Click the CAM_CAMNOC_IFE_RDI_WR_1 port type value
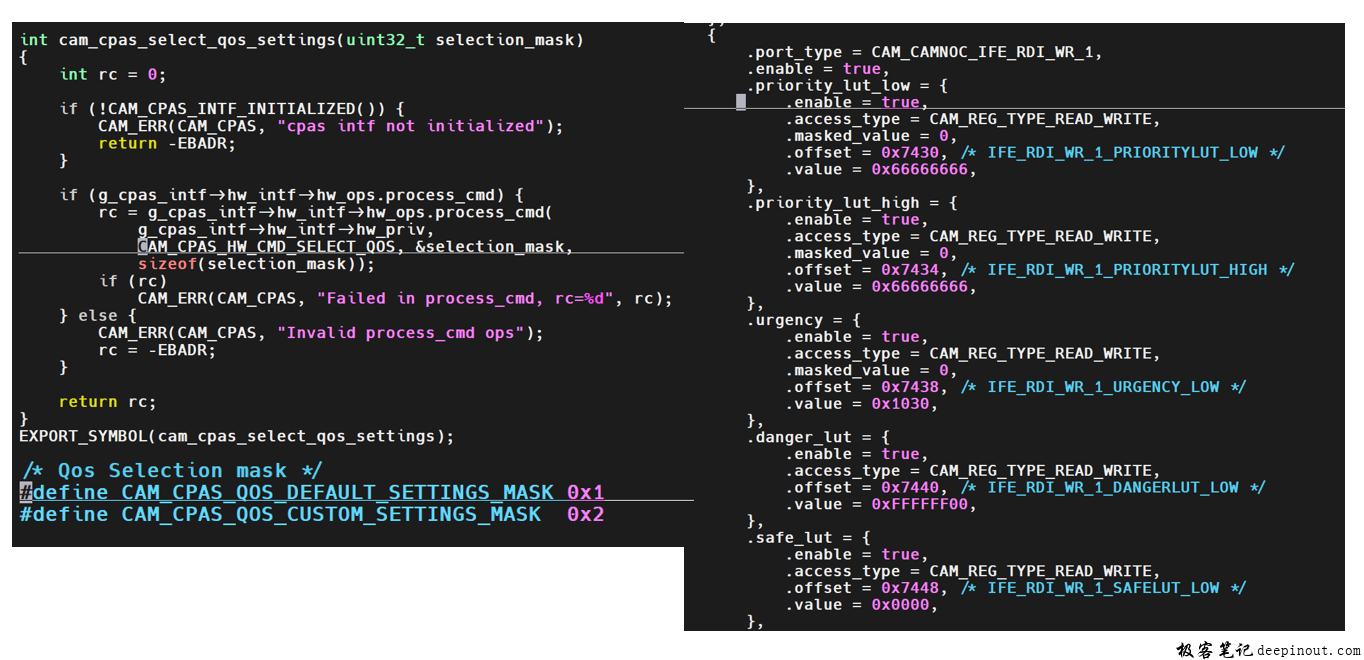The image size is (1364, 660). tap(986, 52)
